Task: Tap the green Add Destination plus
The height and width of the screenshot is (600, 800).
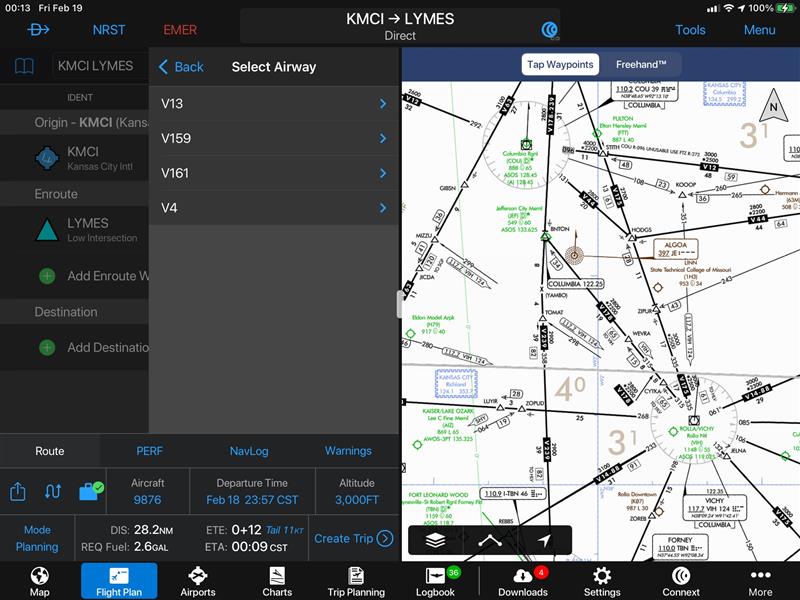Action: [47, 347]
